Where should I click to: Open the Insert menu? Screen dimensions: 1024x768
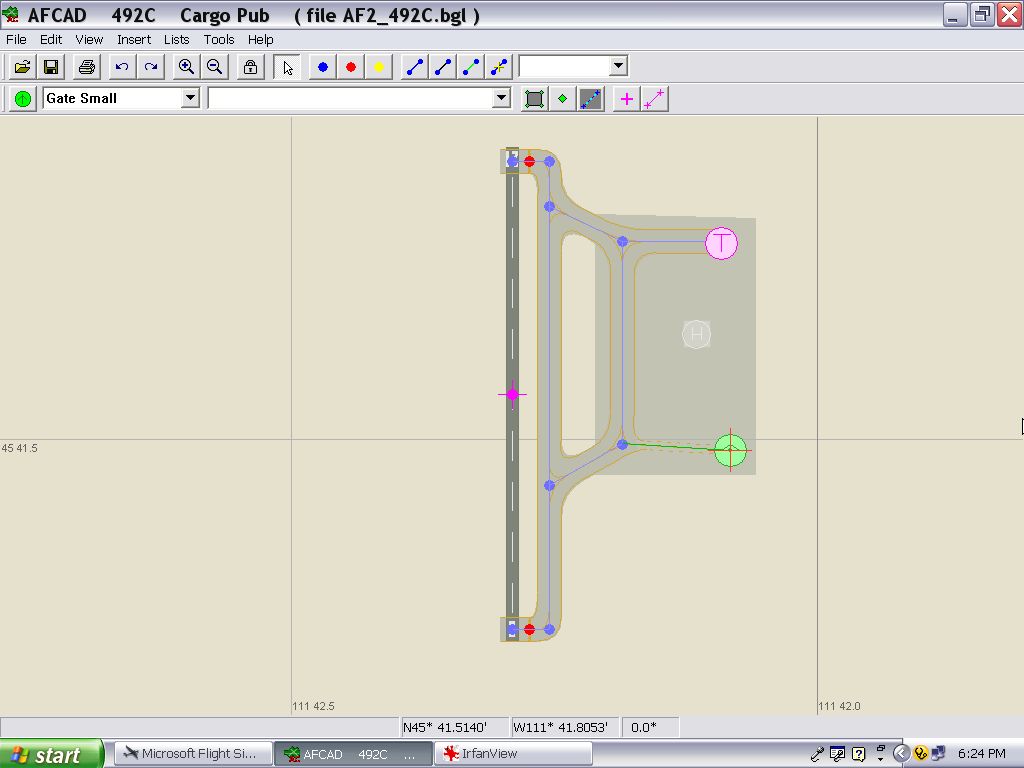pos(134,39)
